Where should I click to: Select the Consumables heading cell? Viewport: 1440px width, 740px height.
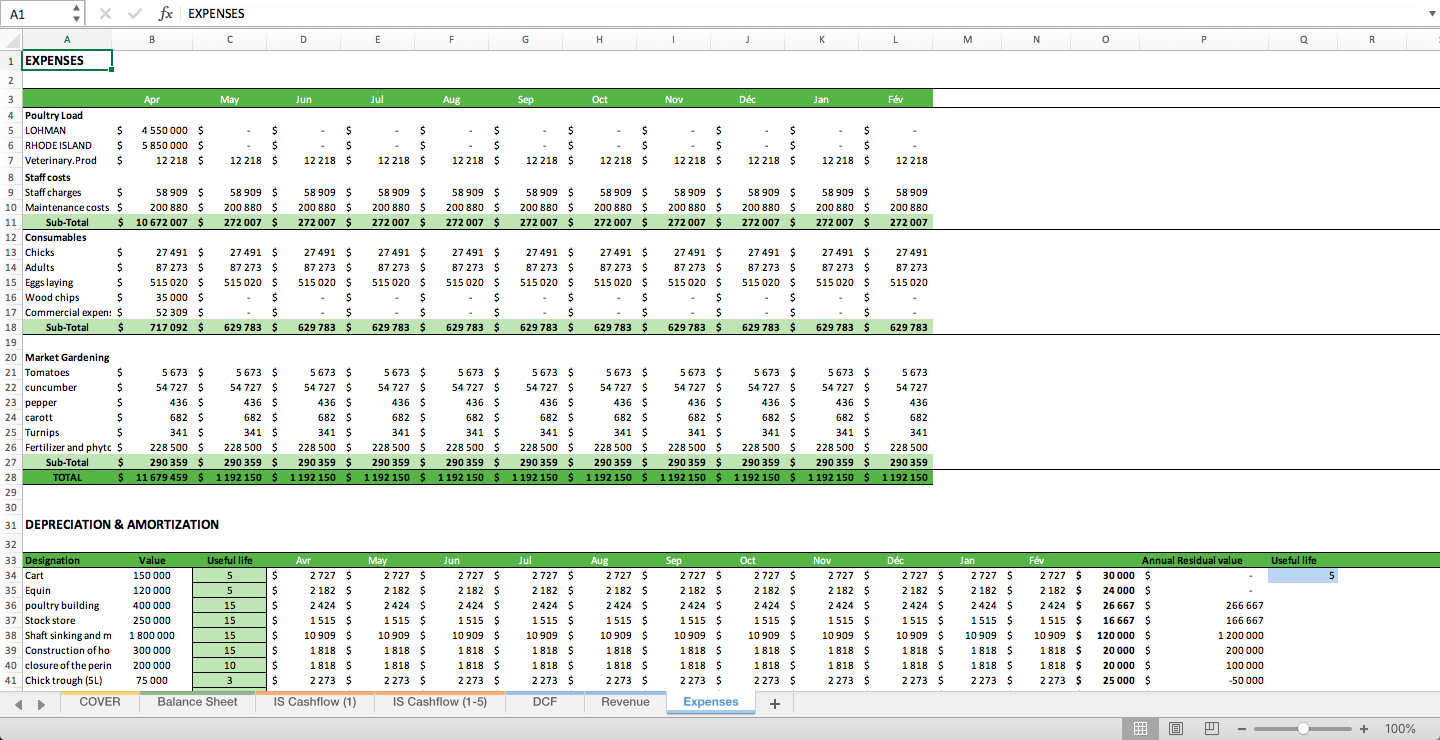tap(67, 237)
